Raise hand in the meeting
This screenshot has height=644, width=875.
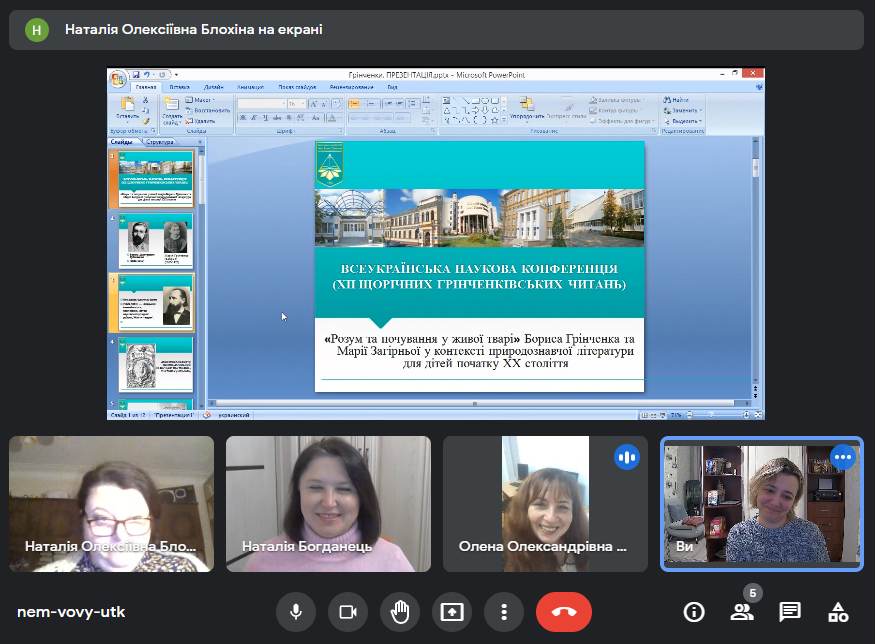(x=400, y=611)
